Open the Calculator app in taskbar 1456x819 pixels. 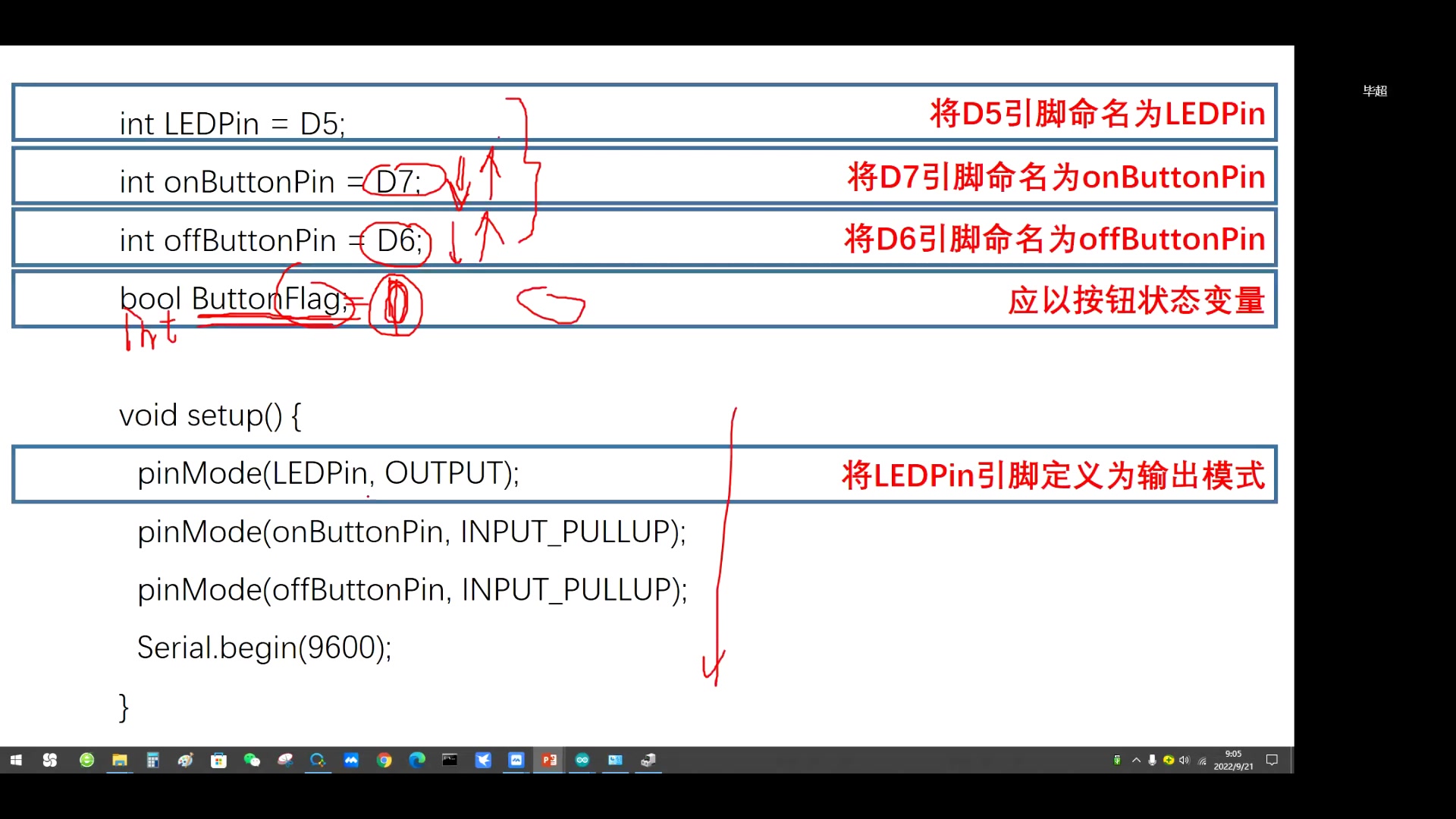coord(152,760)
